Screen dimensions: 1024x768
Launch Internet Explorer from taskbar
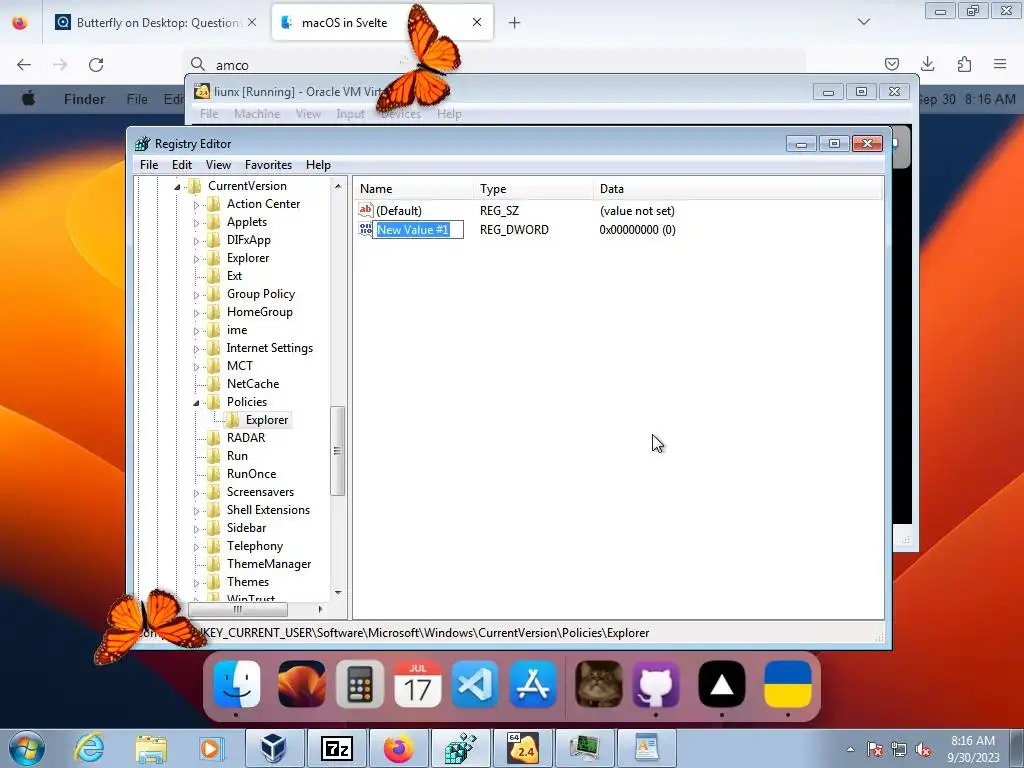[x=89, y=748]
